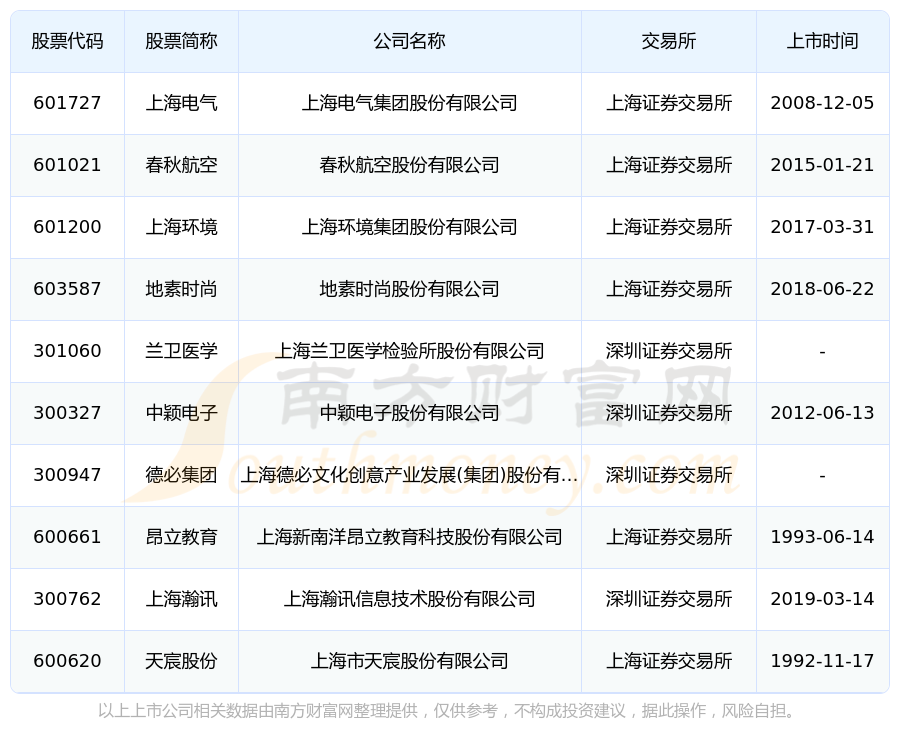Click listing date 2017-03-31

823,227
